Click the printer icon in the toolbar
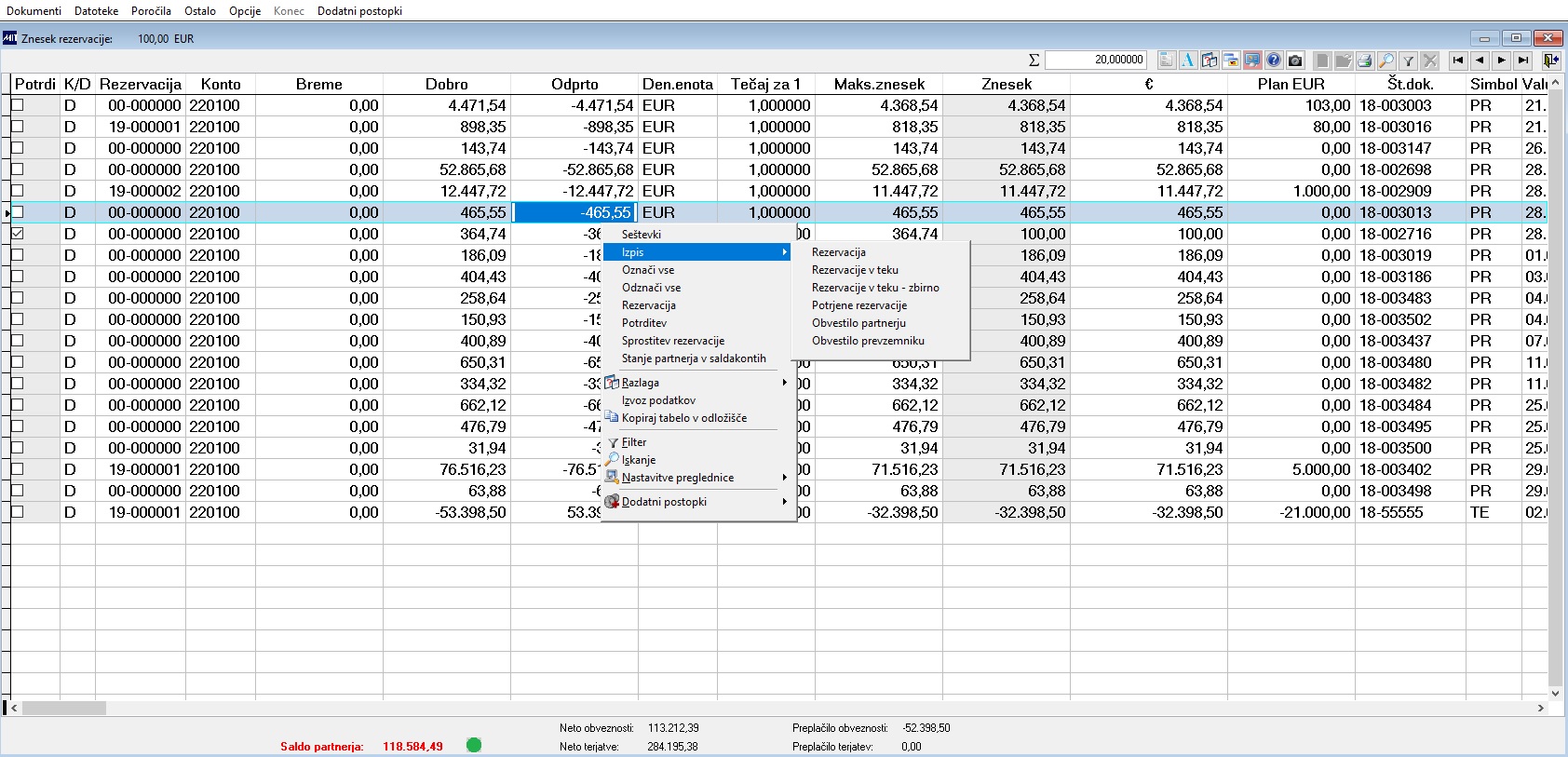Viewport: 1568px width, 757px height. tap(1365, 61)
